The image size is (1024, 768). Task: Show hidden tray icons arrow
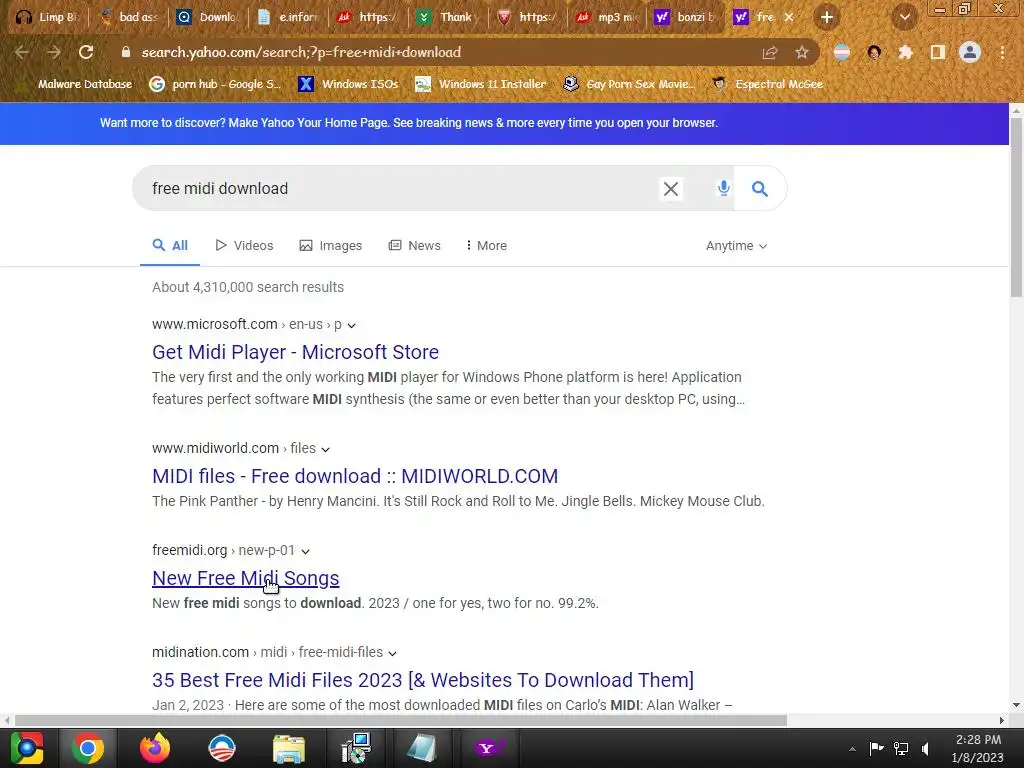(x=852, y=749)
